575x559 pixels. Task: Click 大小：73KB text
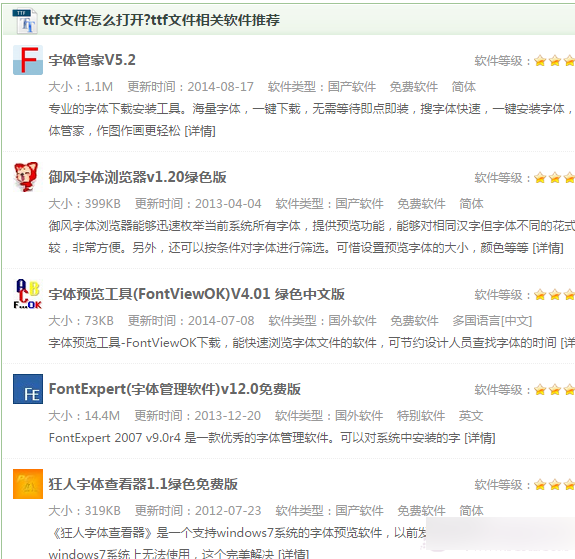(81, 321)
